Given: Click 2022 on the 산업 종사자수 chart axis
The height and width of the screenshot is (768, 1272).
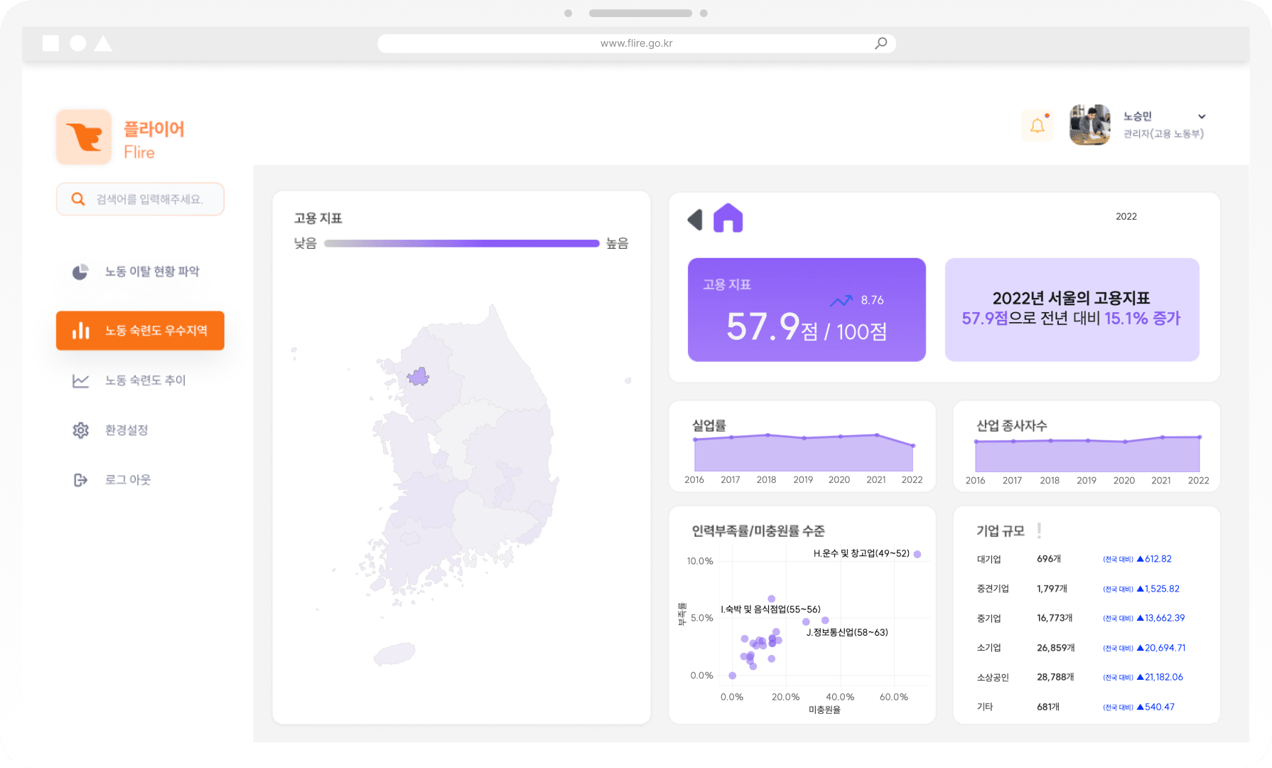Looking at the screenshot, I should [1198, 481].
